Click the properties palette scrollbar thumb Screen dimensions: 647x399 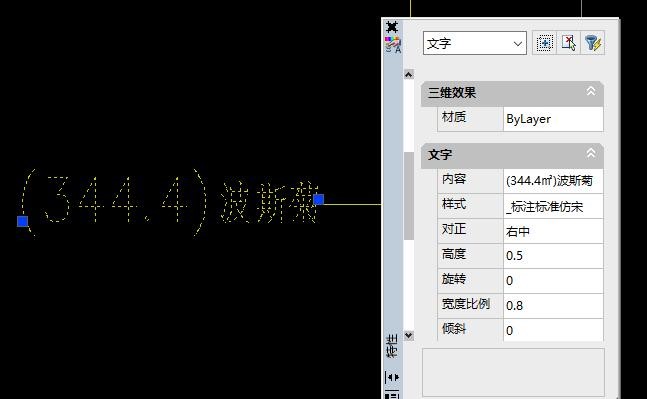click(x=409, y=196)
